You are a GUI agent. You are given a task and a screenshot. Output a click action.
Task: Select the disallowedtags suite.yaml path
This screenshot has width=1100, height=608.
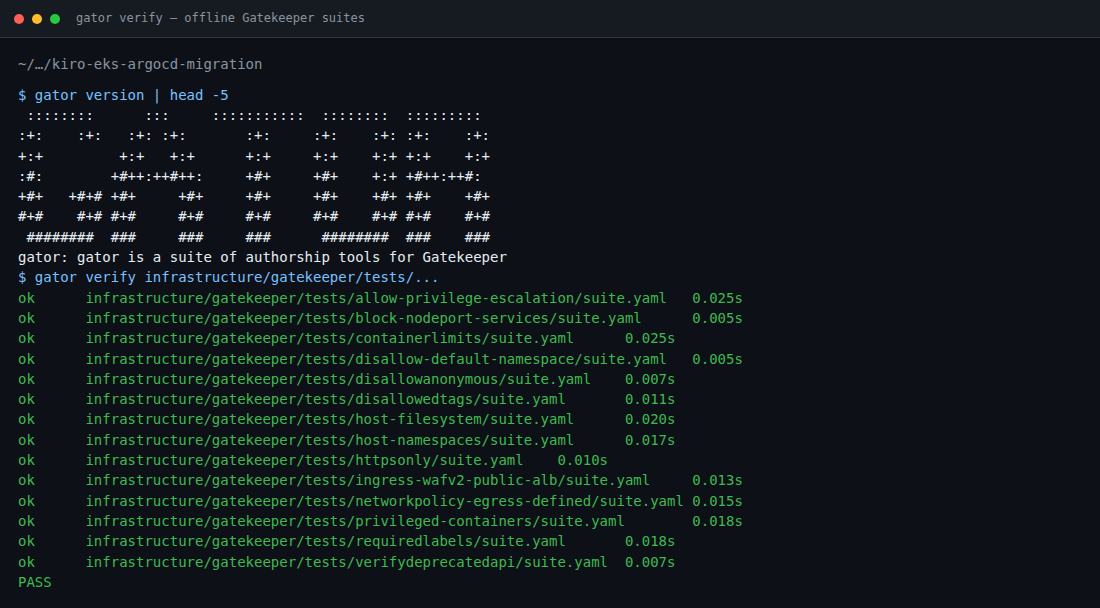tap(326, 400)
